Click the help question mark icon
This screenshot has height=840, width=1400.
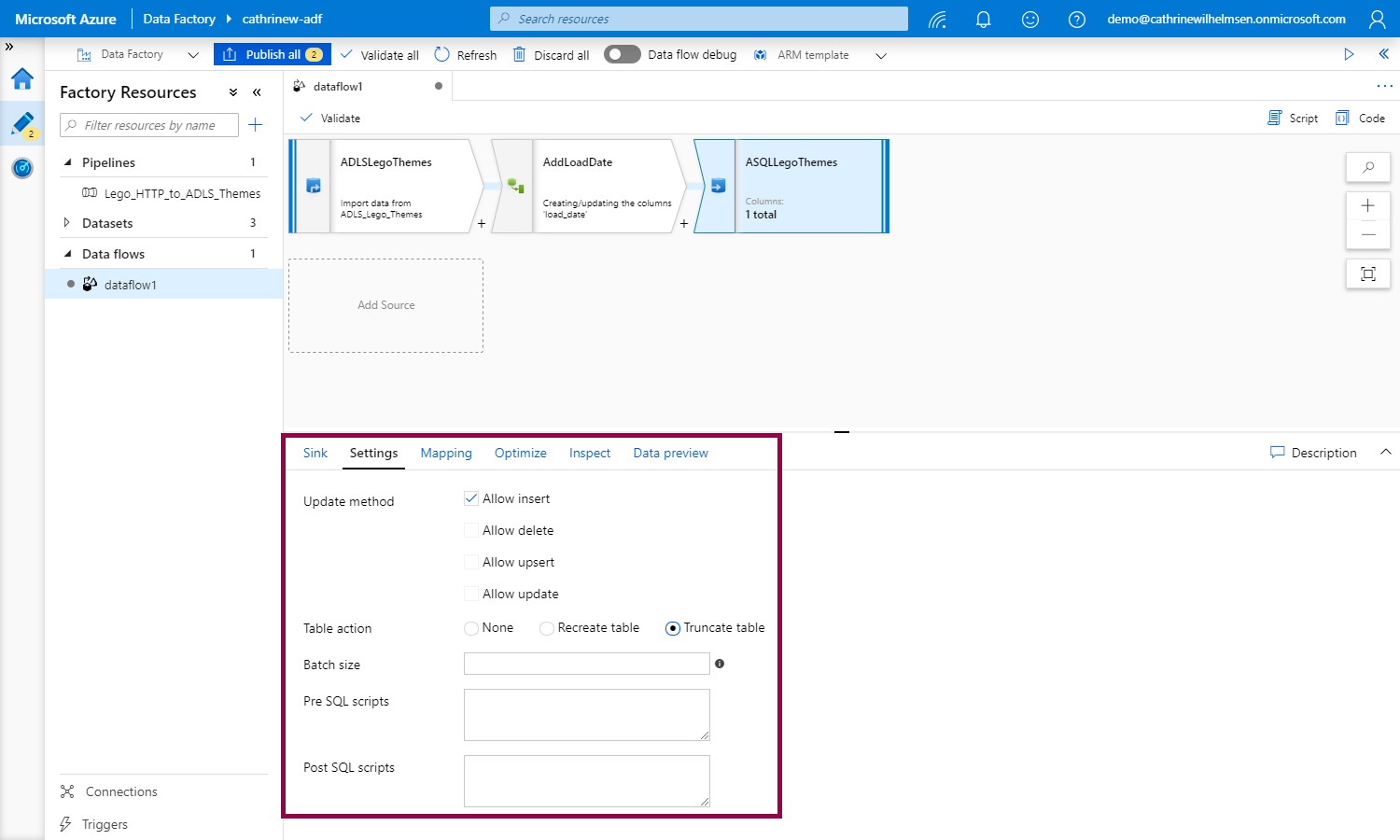[x=1076, y=20]
